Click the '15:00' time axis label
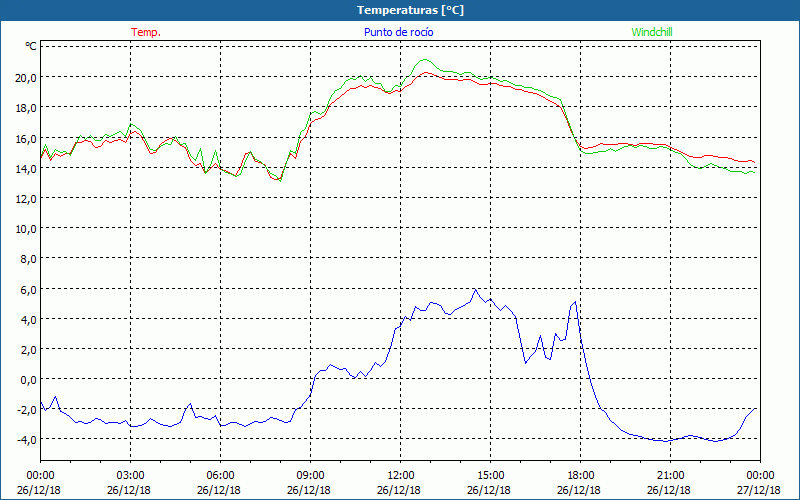 (x=491, y=476)
